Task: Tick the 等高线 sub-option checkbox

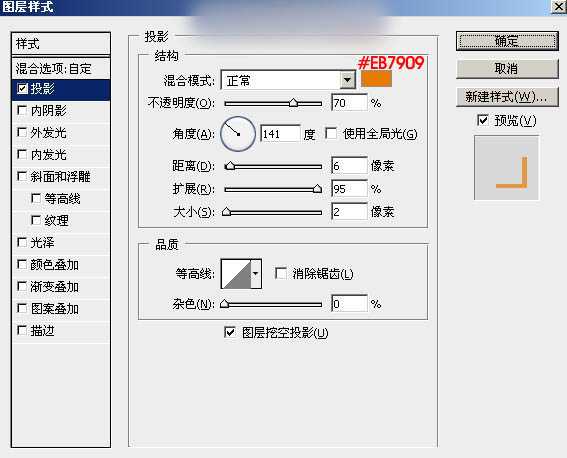Action: pyautogui.click(x=36, y=198)
